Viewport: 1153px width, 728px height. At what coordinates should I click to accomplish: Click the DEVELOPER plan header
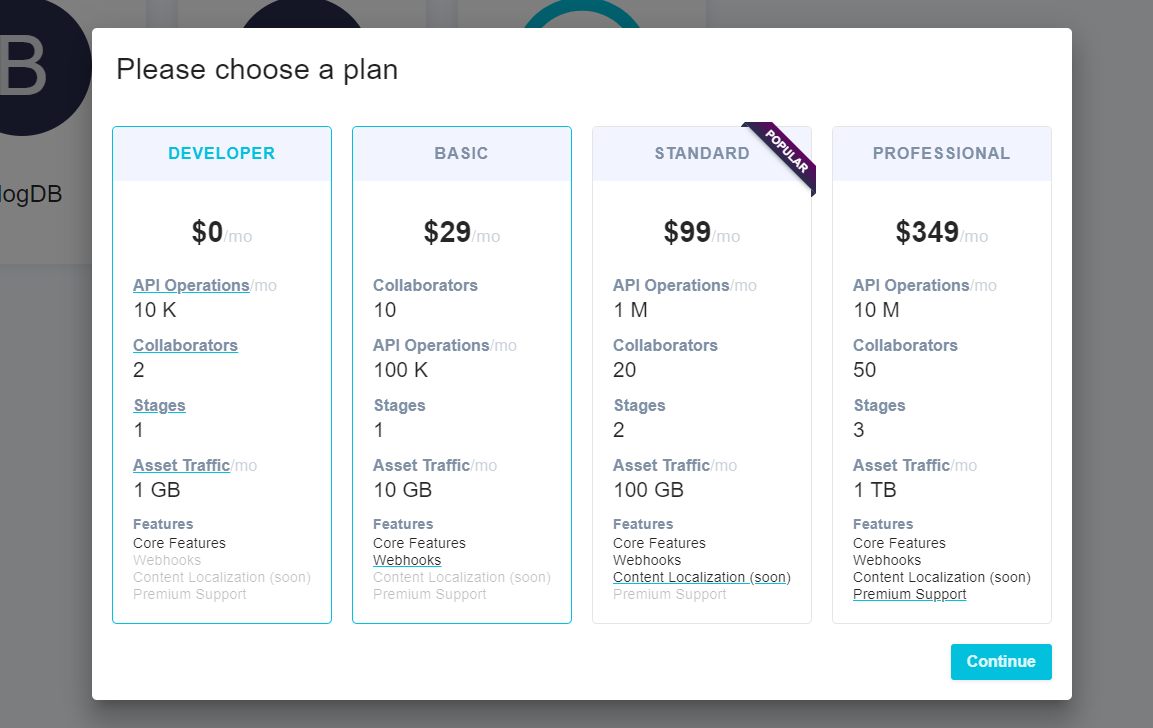[221, 153]
